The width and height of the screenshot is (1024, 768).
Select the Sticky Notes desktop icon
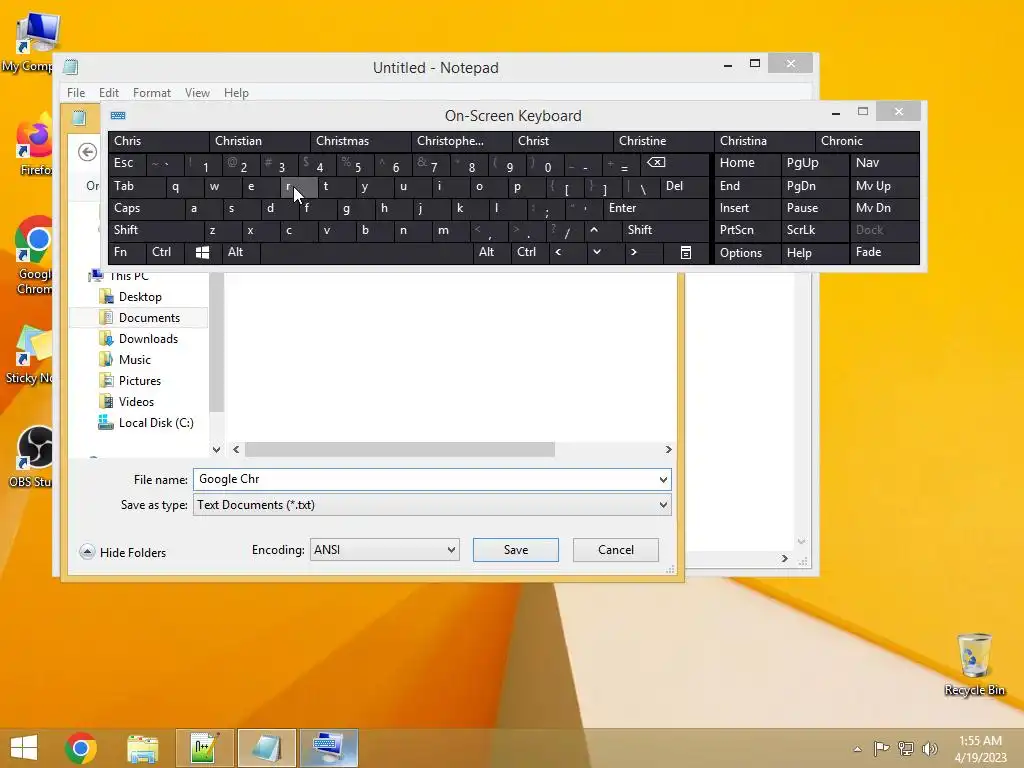click(30, 355)
